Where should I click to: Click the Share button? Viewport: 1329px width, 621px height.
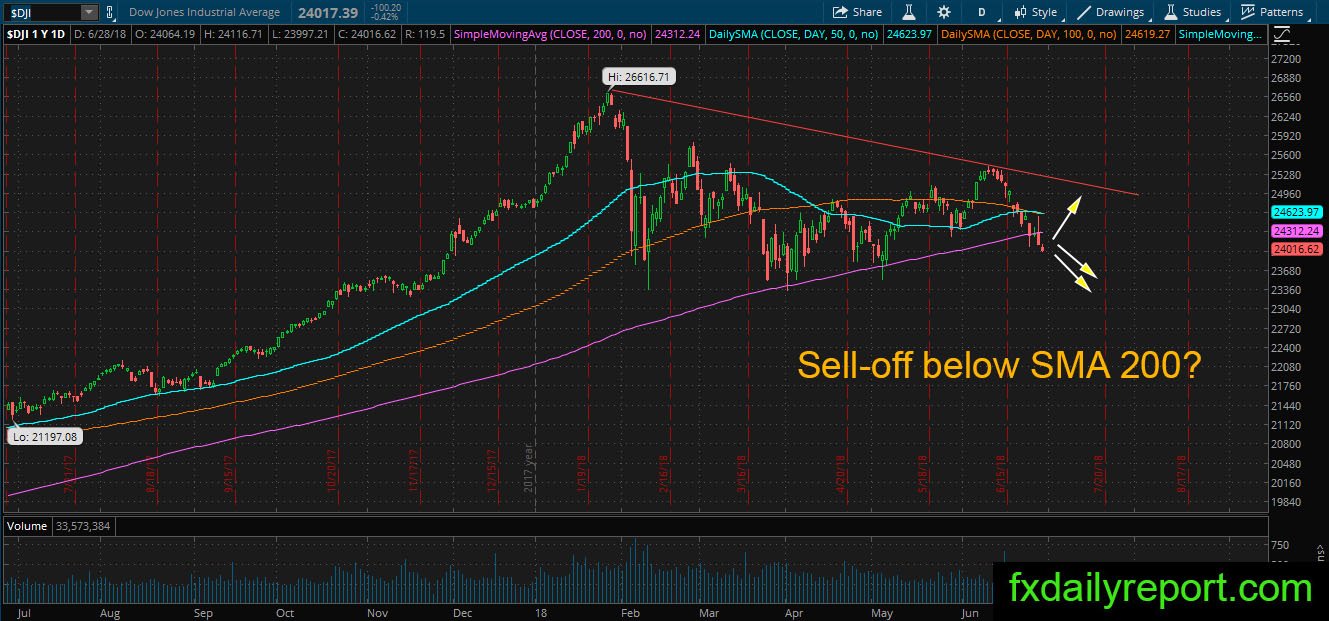pyautogui.click(x=857, y=12)
